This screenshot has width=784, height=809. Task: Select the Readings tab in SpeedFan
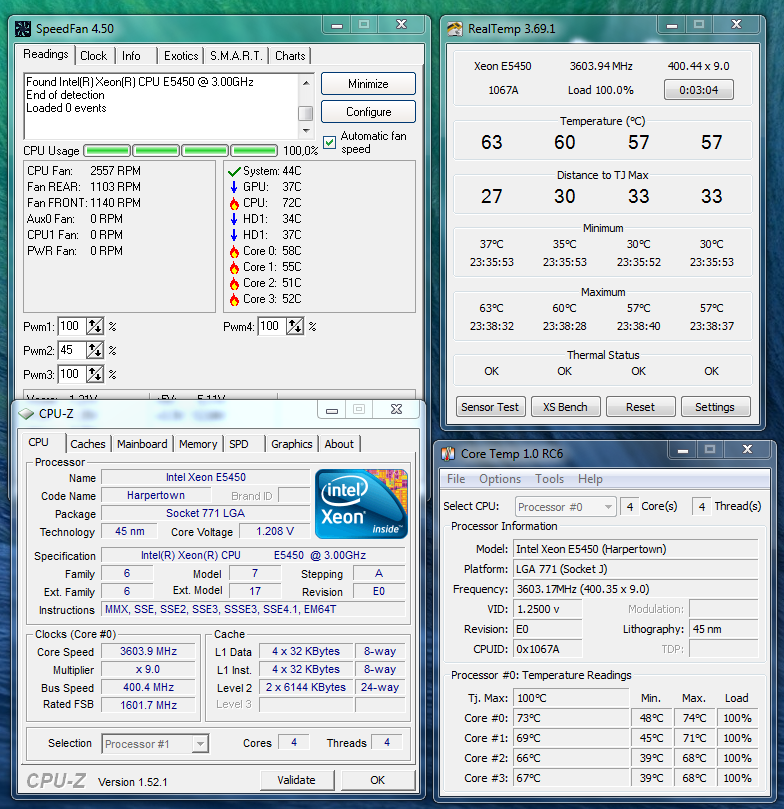pos(46,54)
